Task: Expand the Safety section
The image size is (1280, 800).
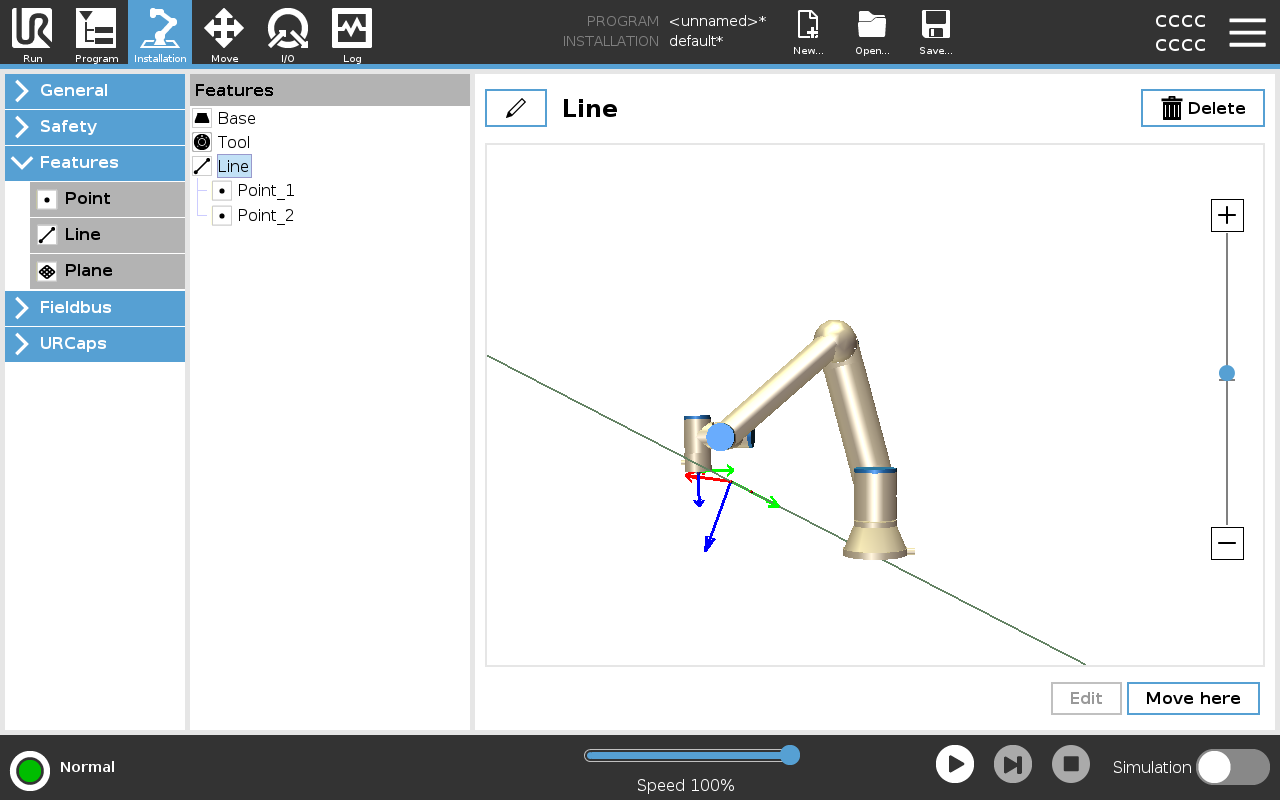Action: tap(95, 126)
